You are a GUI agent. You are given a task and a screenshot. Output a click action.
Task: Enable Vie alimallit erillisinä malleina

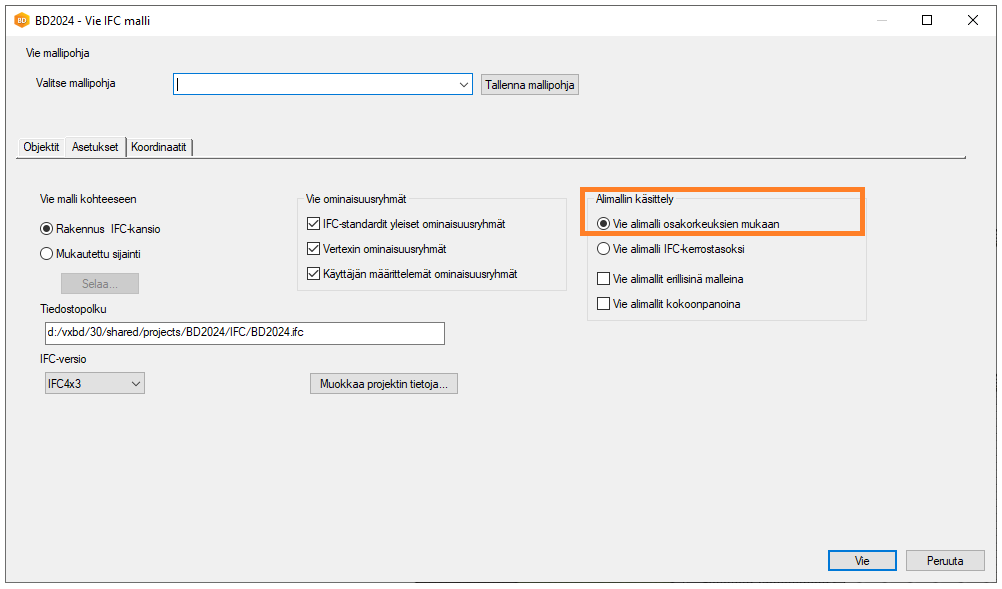603,279
